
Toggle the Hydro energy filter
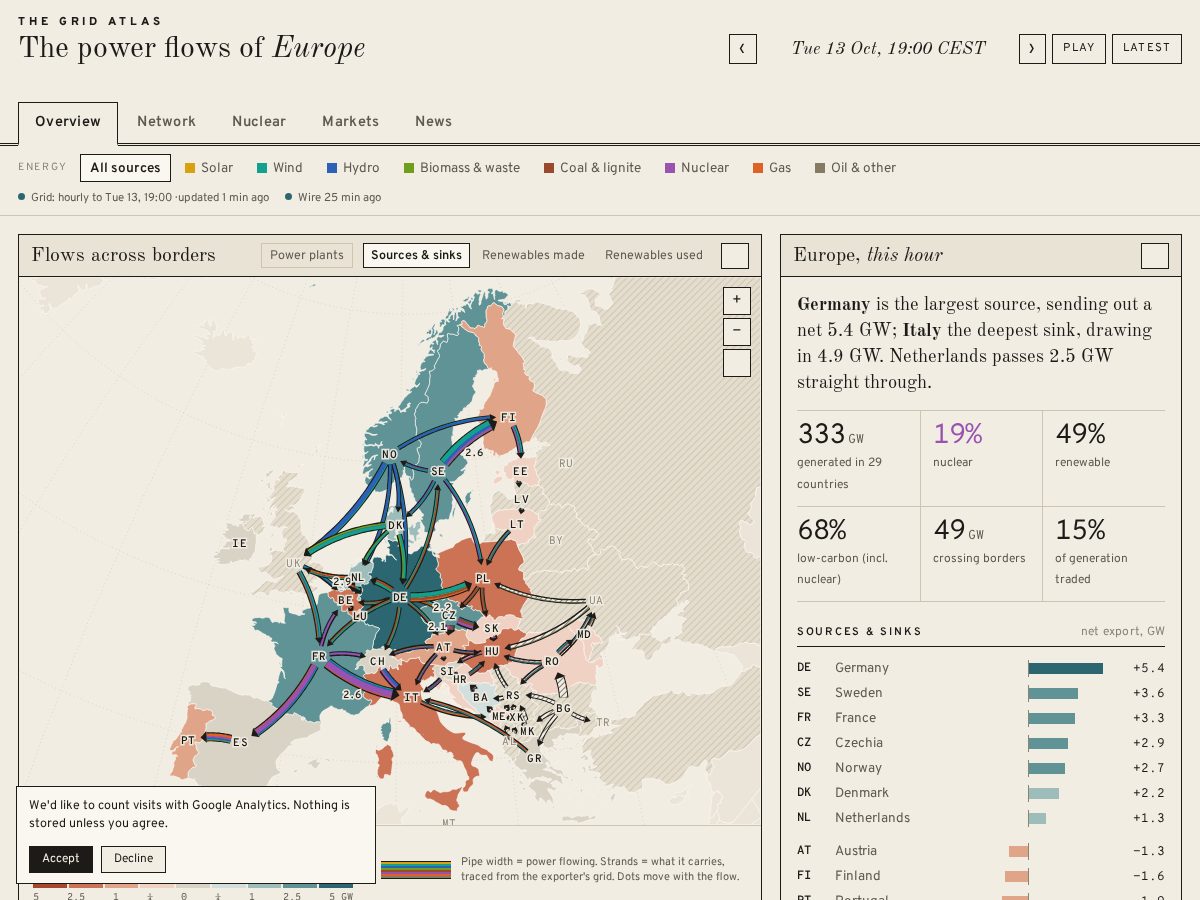coord(353,168)
